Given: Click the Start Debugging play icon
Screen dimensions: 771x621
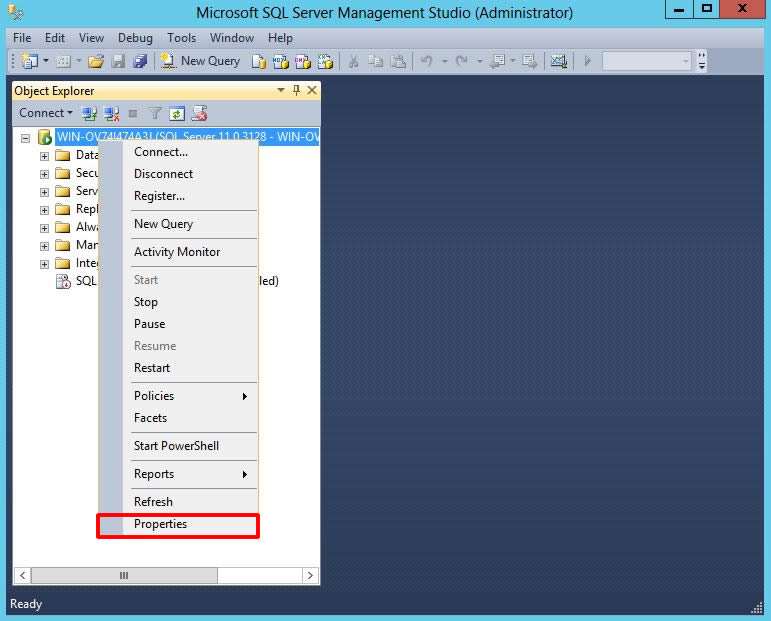Looking at the screenshot, I should 587,61.
